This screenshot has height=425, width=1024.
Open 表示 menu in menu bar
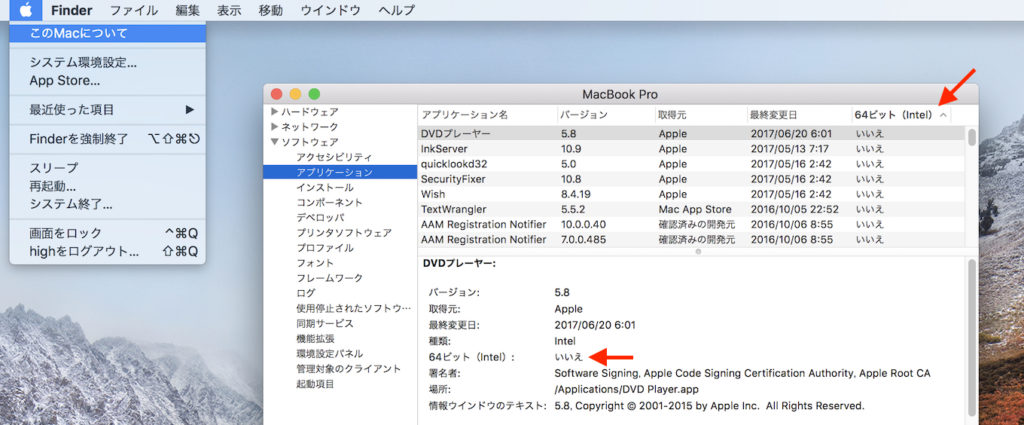pyautogui.click(x=229, y=10)
